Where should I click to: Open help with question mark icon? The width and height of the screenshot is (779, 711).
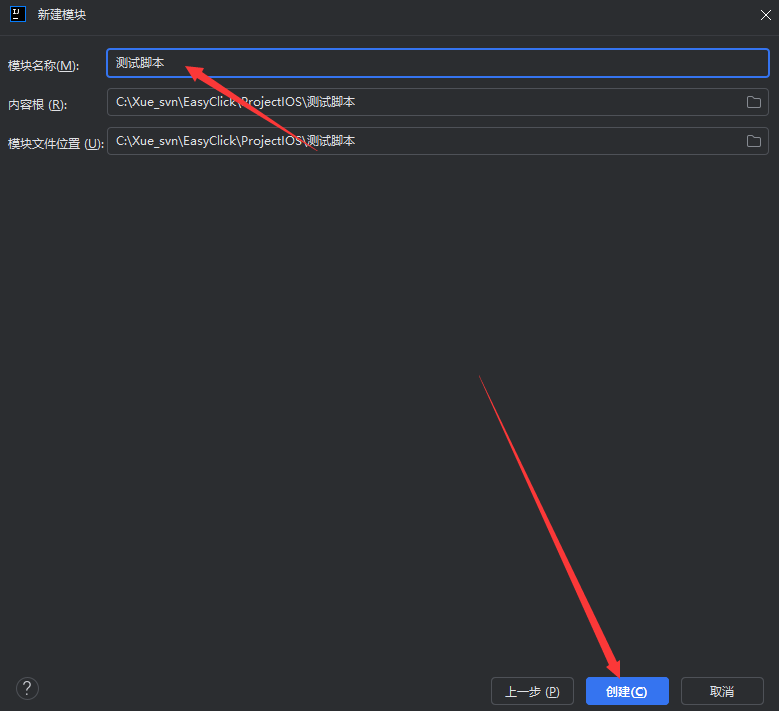point(27,688)
